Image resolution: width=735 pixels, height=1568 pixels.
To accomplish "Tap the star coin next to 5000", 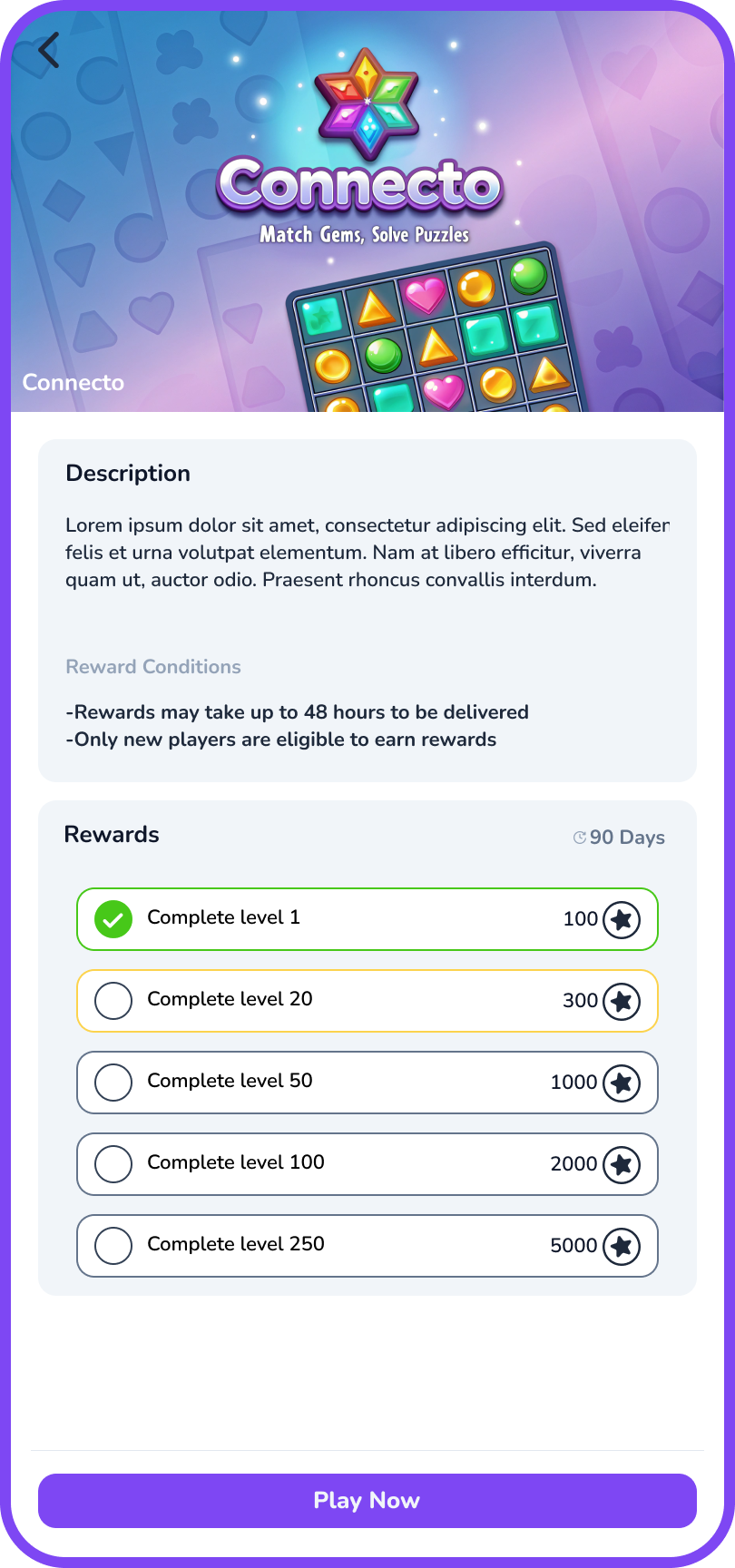I will click(622, 1246).
